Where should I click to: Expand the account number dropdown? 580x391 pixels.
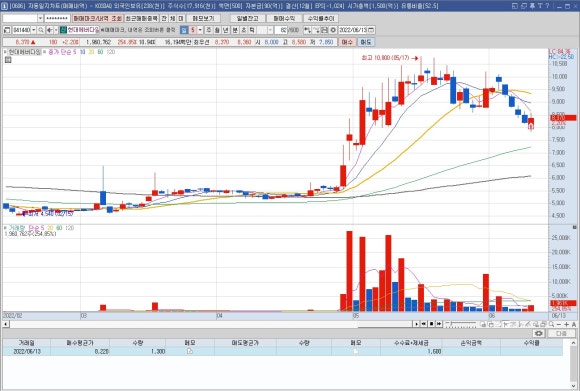coord(40,18)
